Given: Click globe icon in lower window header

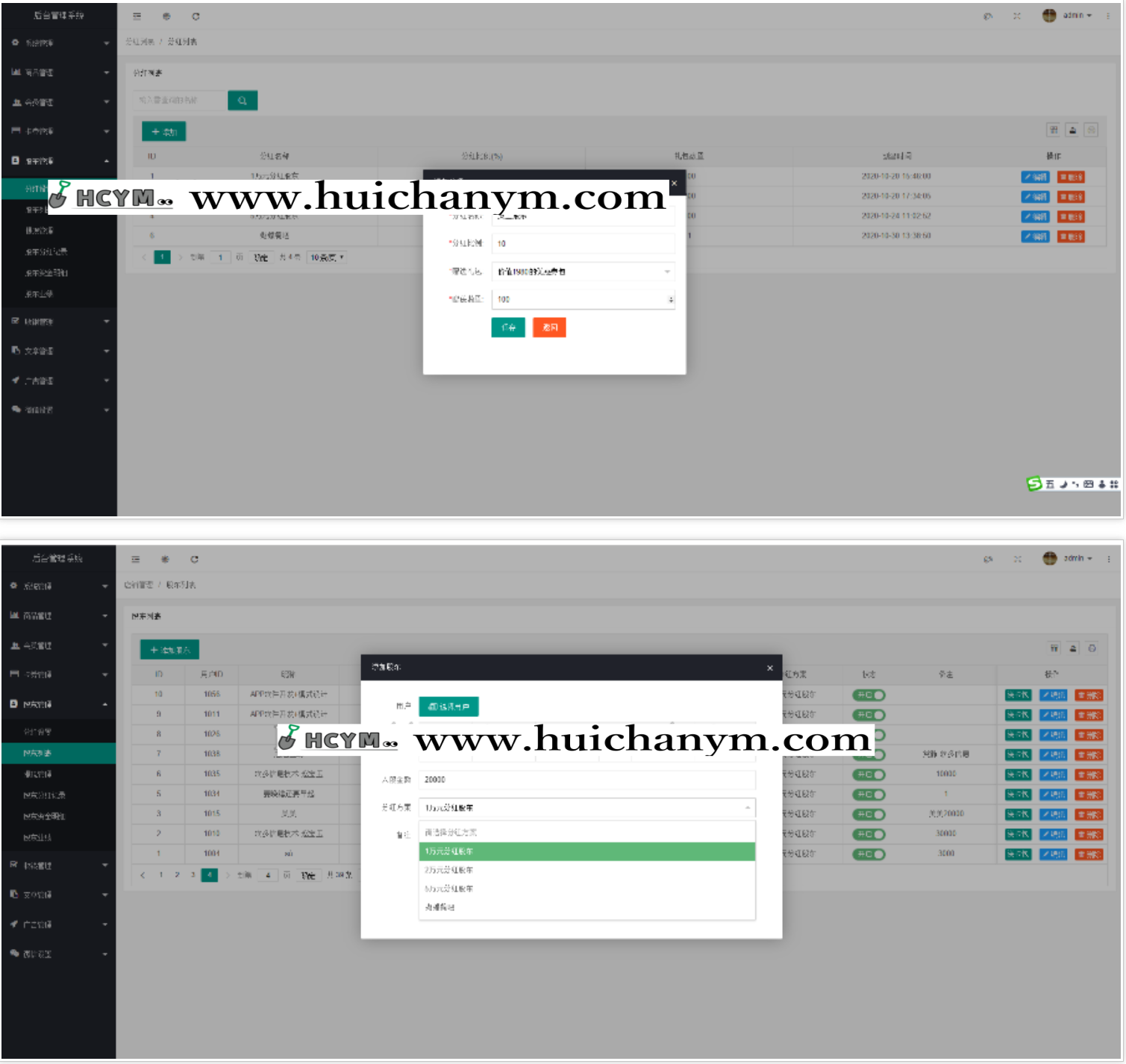Looking at the screenshot, I should click(165, 559).
